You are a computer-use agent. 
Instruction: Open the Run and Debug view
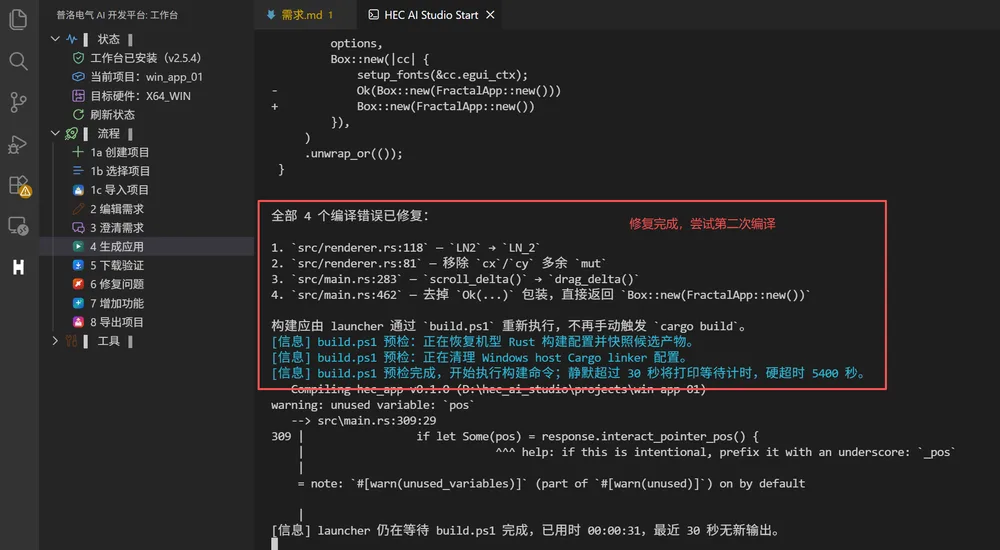click(18, 144)
